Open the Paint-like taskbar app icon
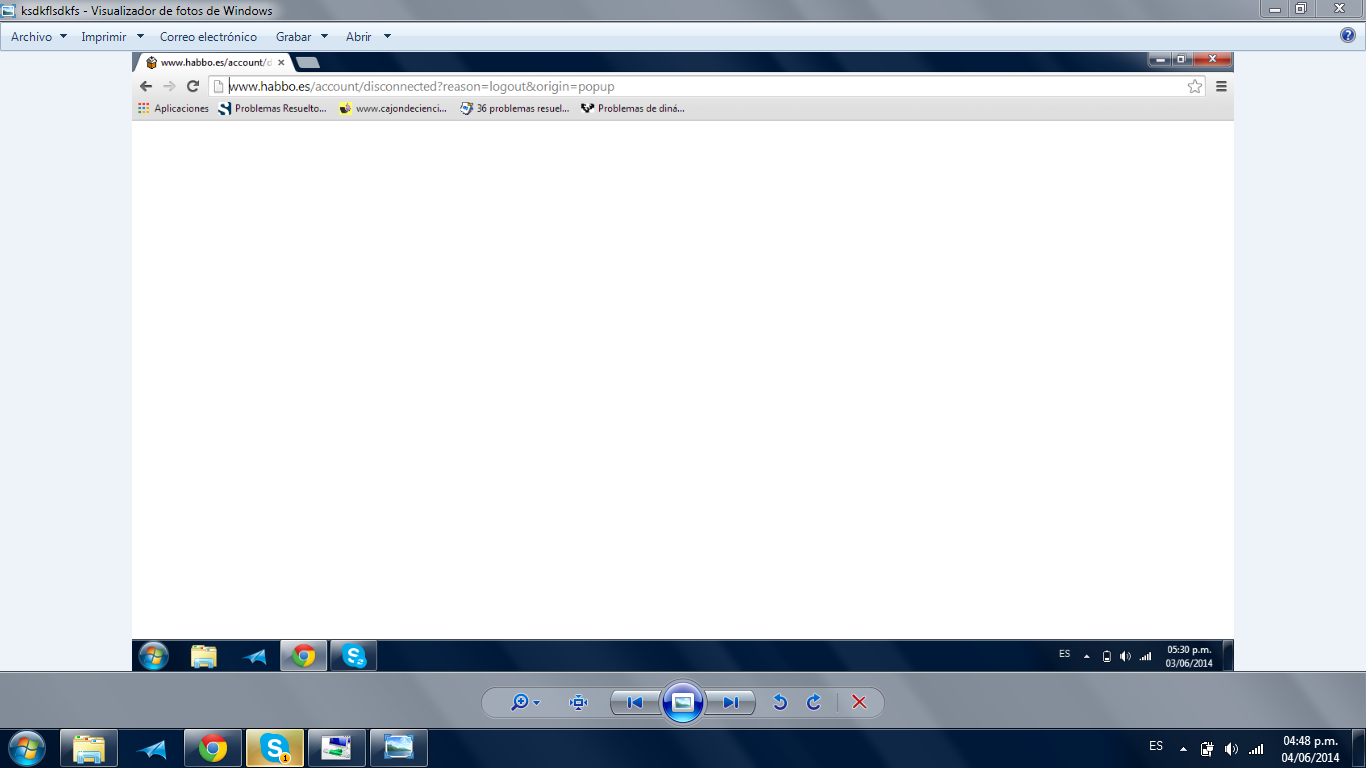Viewport: 1366px width, 768px height. tap(337, 748)
